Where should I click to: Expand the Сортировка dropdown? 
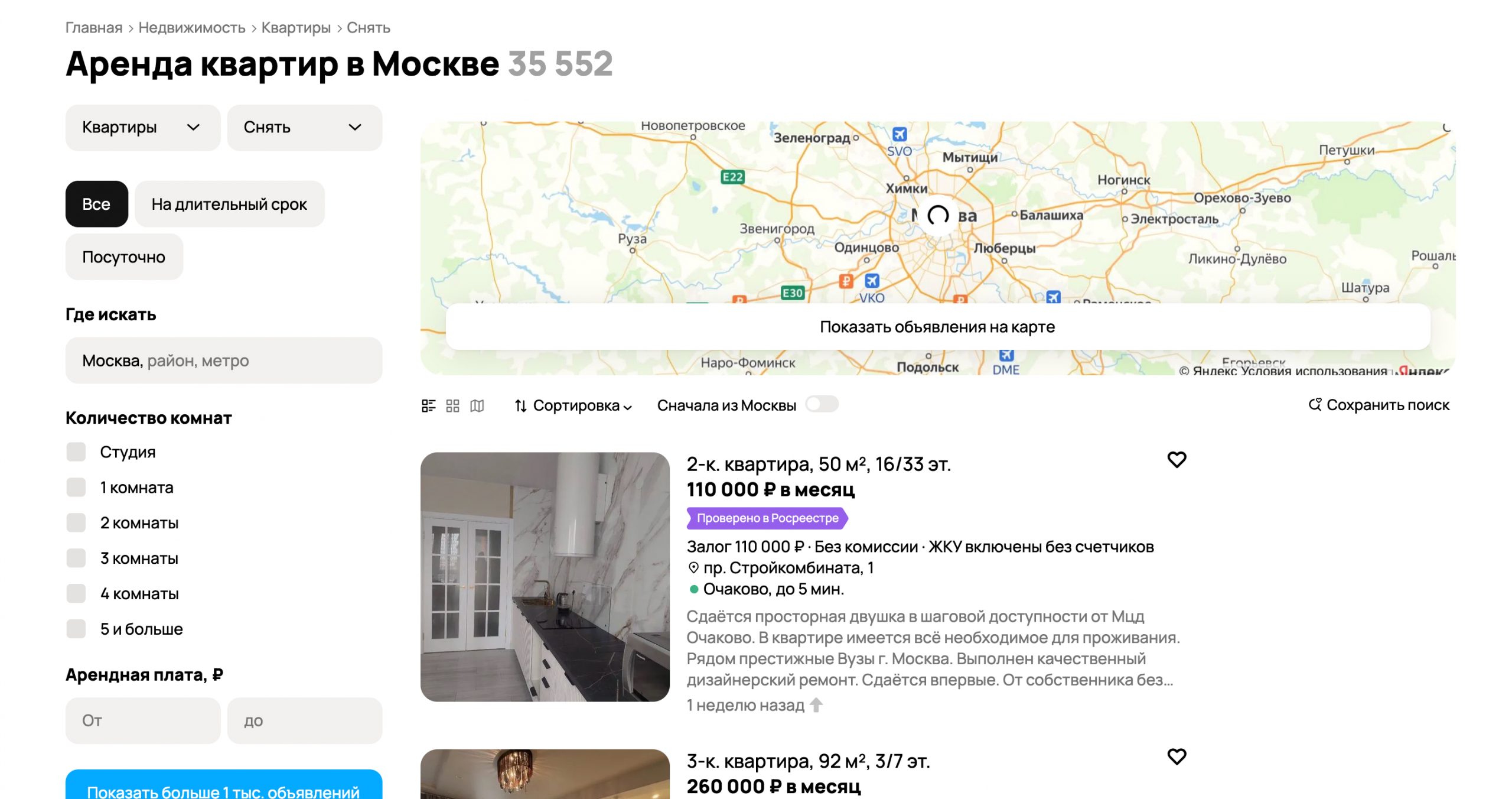tap(573, 405)
